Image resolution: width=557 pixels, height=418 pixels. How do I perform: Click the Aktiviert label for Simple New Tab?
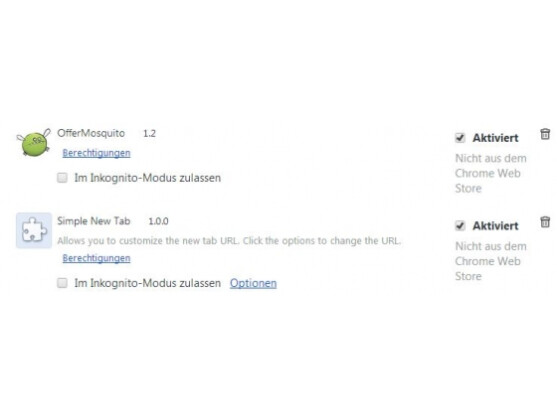pos(495,226)
